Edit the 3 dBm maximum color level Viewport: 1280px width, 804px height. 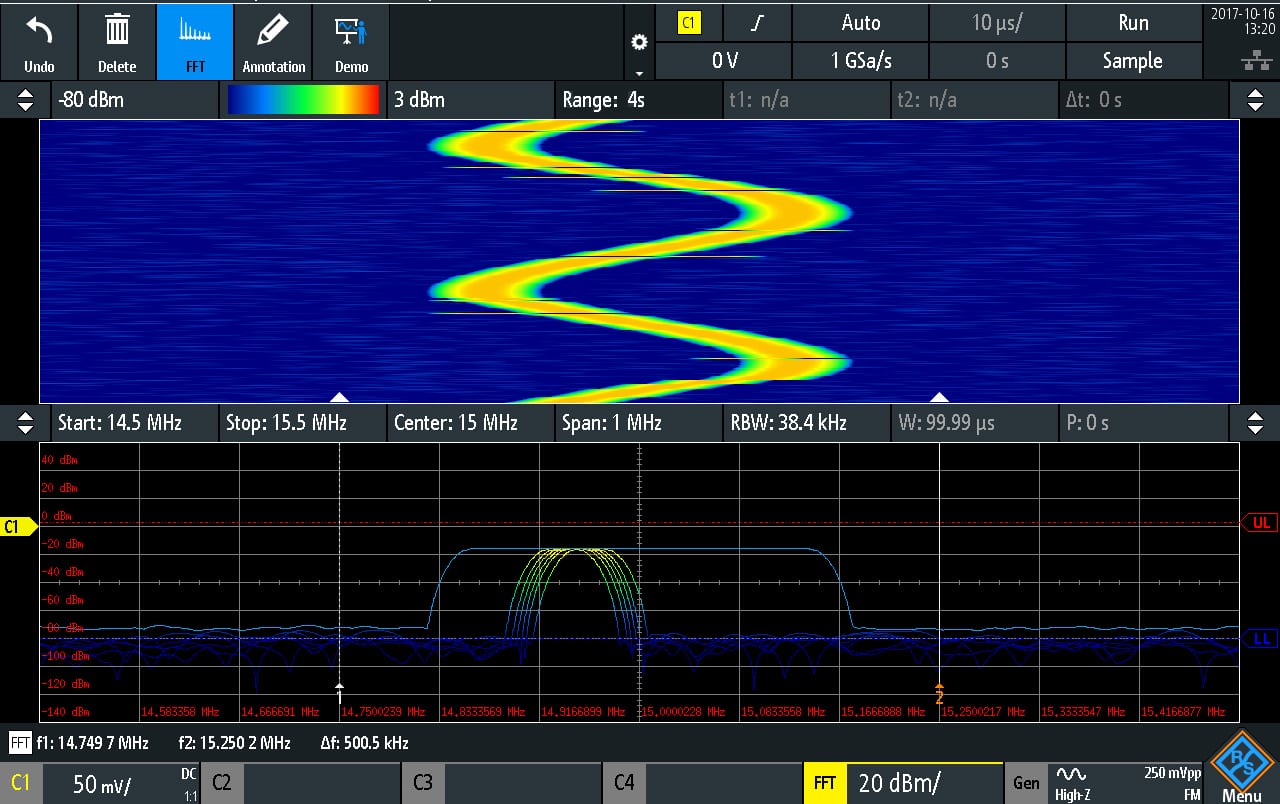click(x=469, y=100)
